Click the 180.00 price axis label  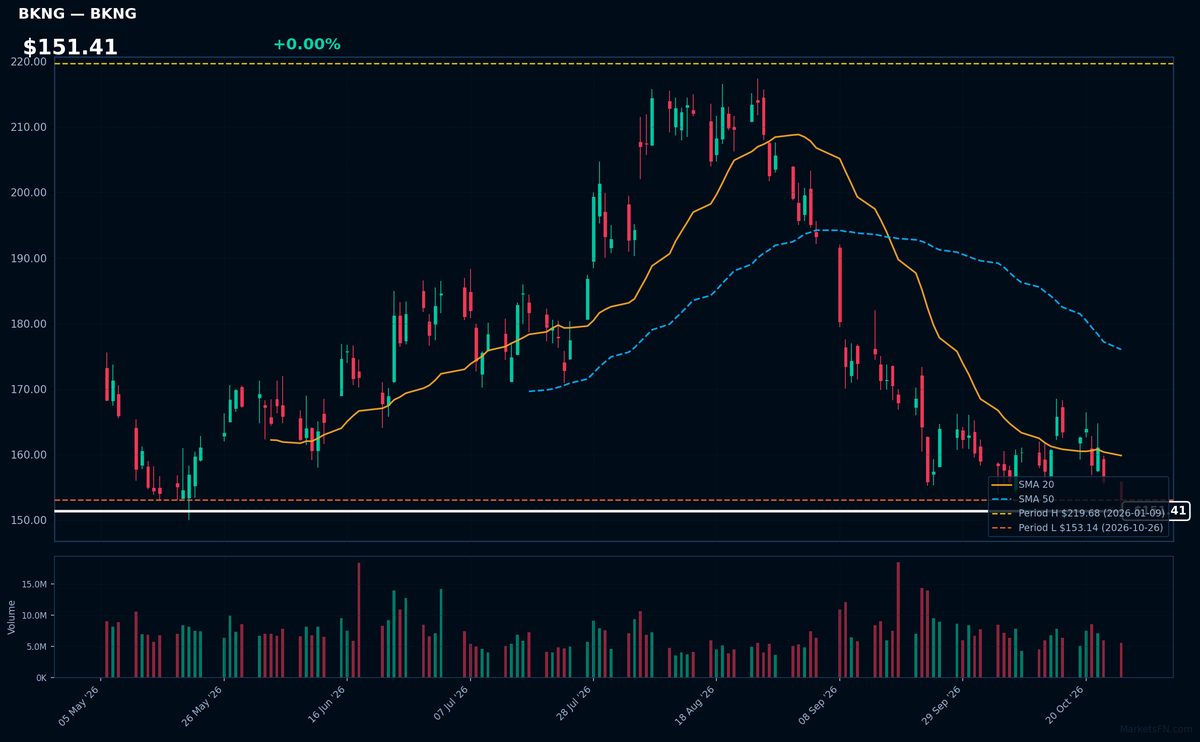[30, 324]
